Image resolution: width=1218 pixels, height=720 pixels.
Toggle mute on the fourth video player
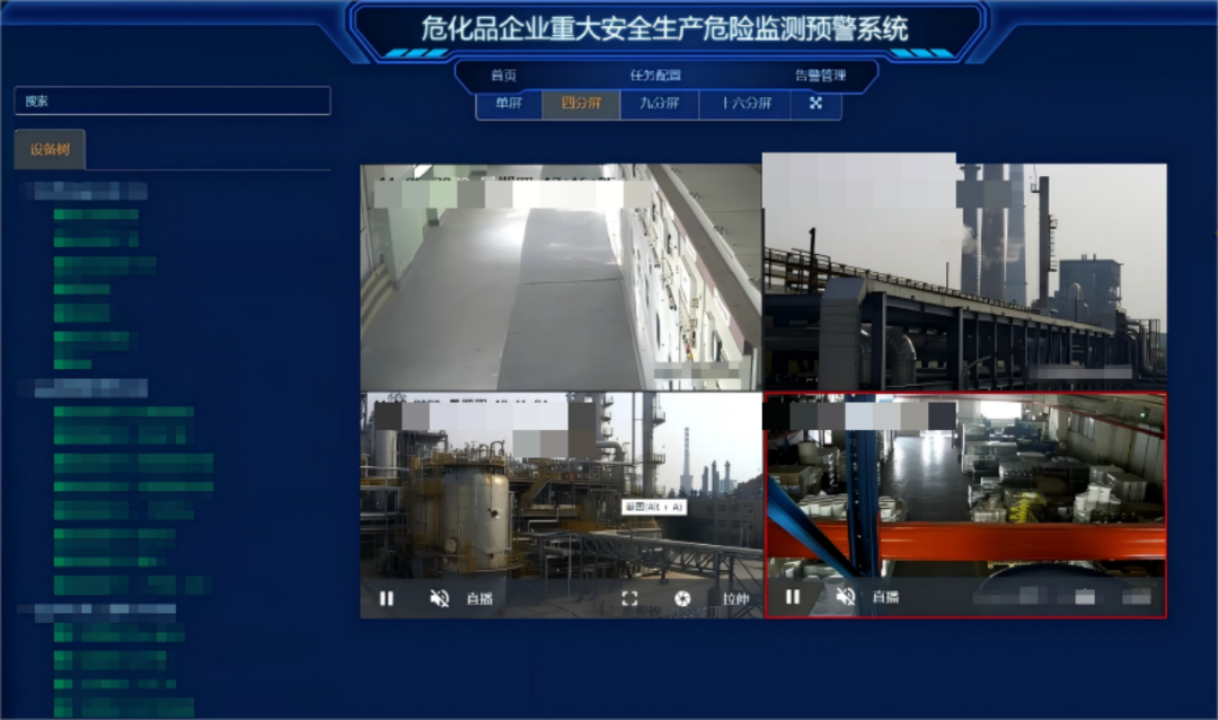845,597
